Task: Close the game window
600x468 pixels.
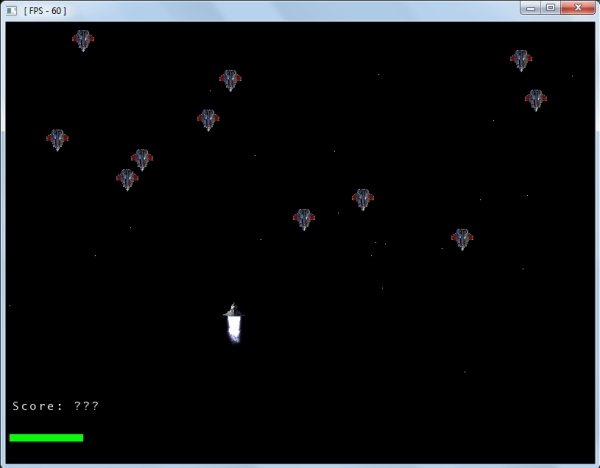Action: point(578,8)
